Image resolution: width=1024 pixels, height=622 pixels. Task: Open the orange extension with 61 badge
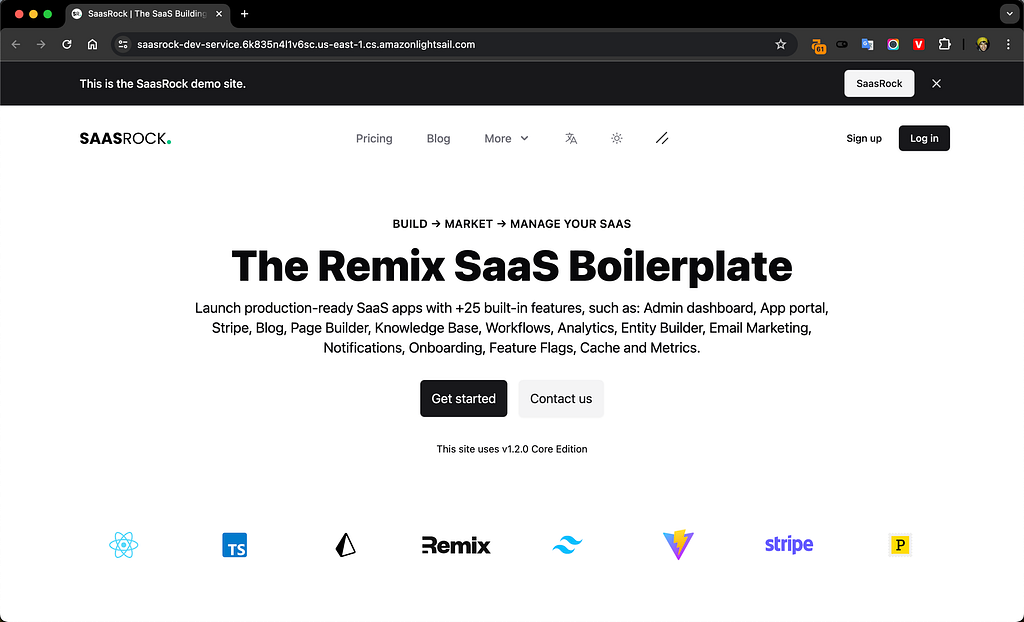(818, 45)
